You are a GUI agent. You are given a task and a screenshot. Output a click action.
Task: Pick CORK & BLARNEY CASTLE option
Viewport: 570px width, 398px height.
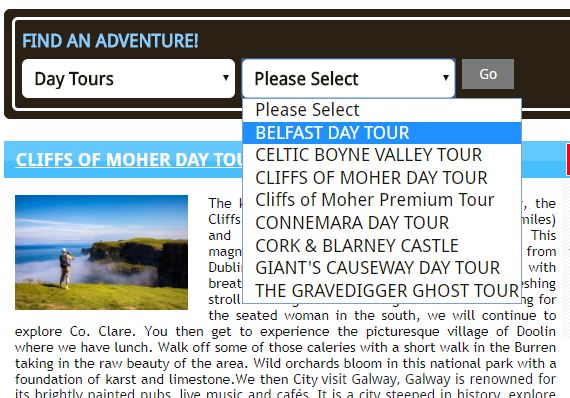pyautogui.click(x=382, y=246)
